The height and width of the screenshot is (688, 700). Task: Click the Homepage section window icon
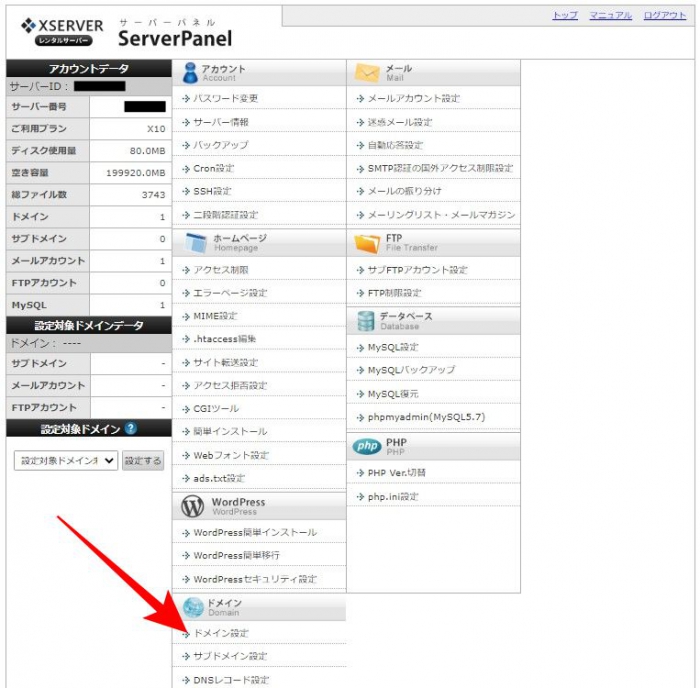[196, 242]
